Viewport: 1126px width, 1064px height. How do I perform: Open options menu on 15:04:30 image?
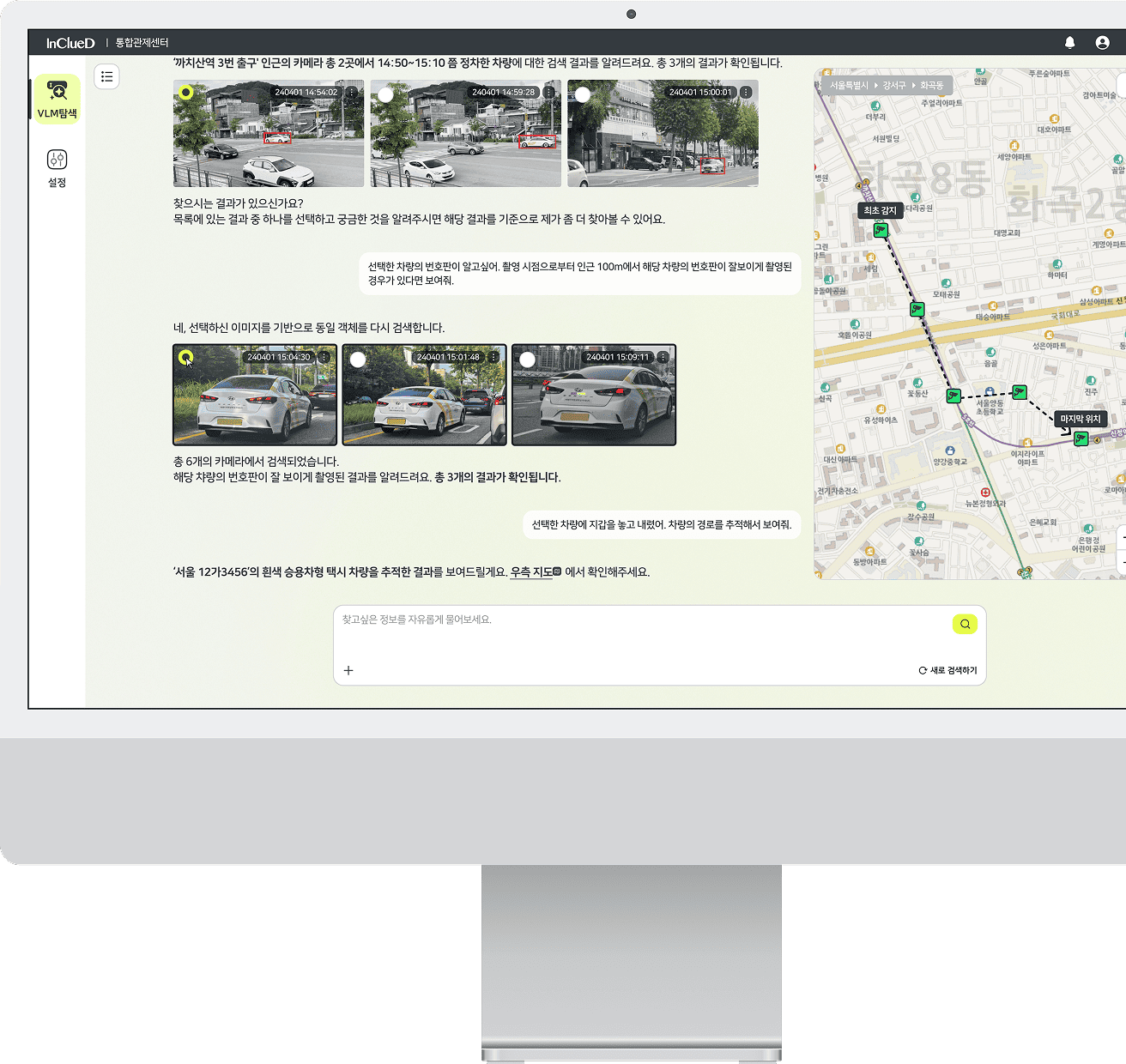[324, 357]
